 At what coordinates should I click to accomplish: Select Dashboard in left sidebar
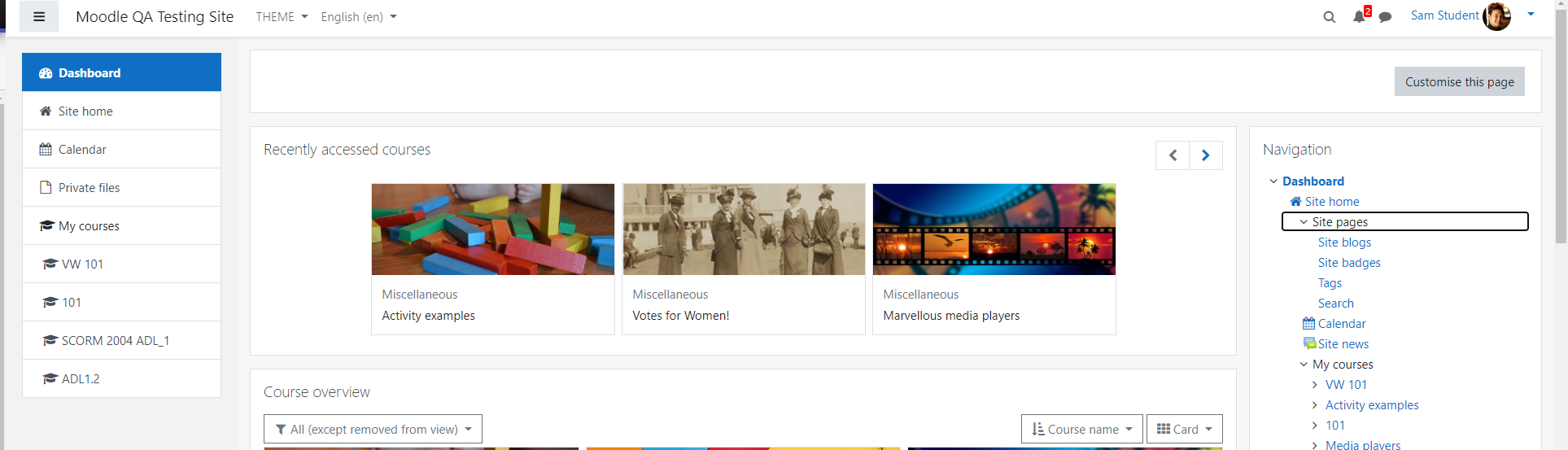coord(121,72)
